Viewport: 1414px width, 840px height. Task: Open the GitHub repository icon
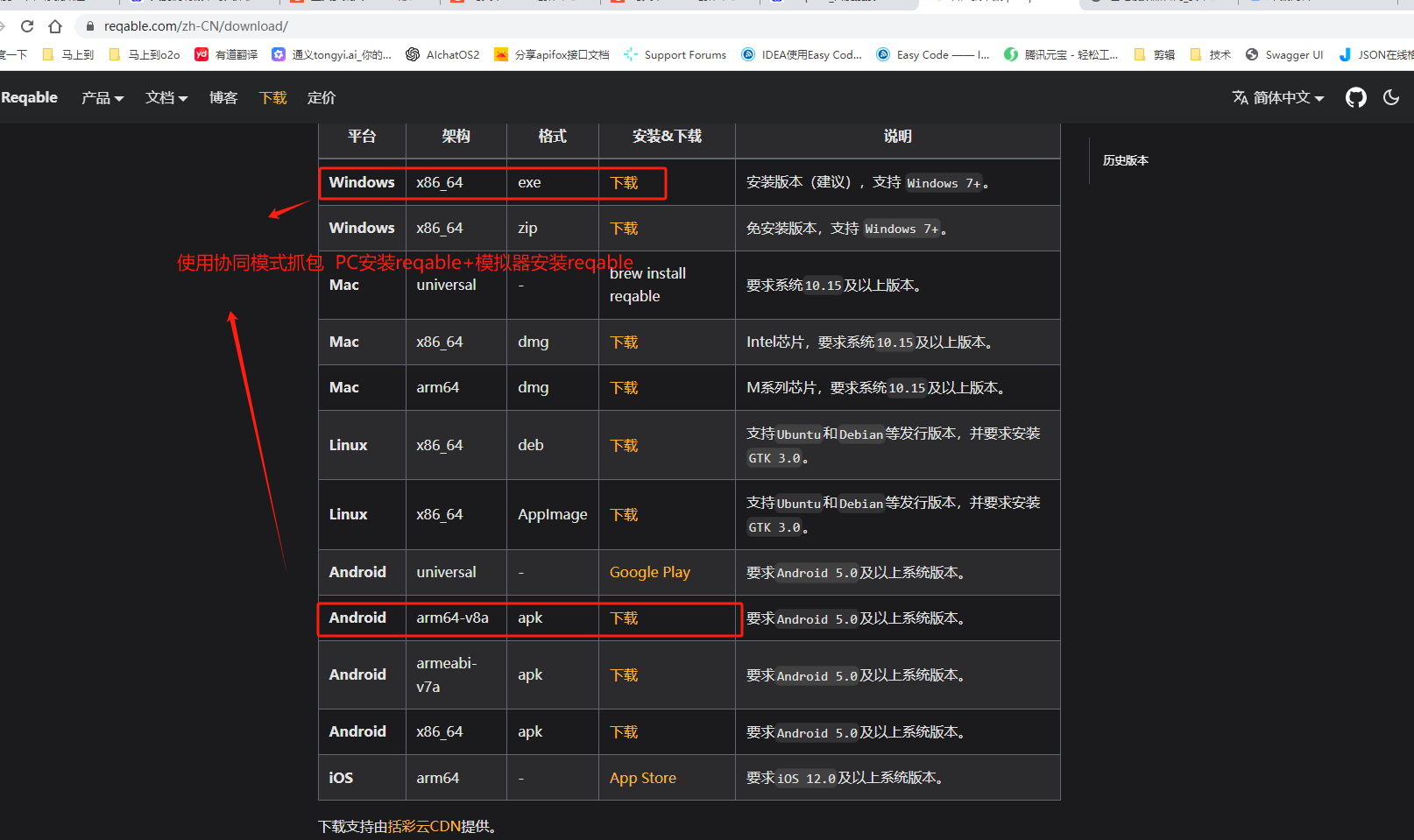point(1356,97)
